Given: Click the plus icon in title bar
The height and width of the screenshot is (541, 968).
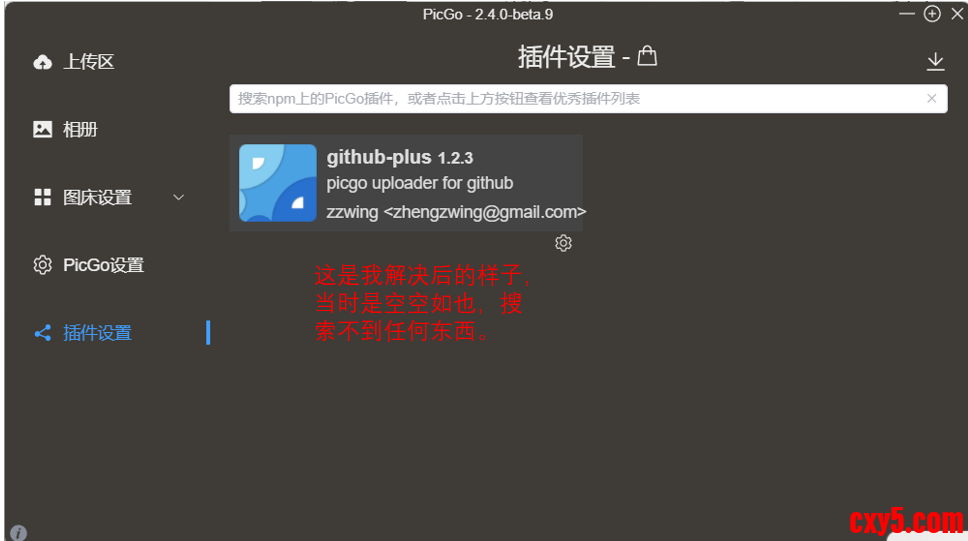Looking at the screenshot, I should pyautogui.click(x=932, y=14).
